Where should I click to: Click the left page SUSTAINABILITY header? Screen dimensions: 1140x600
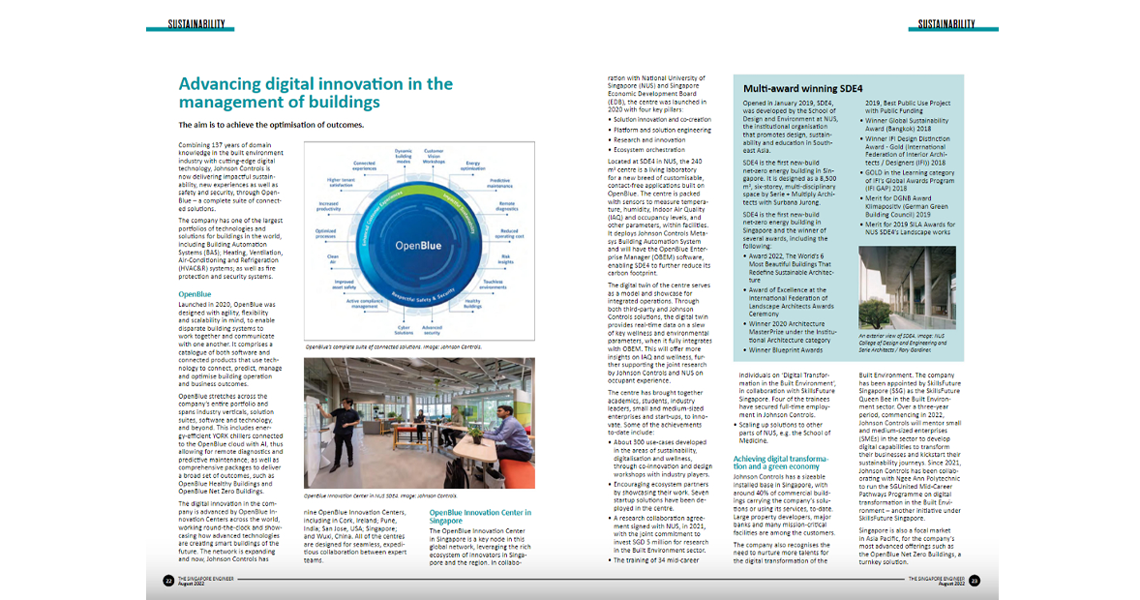click(194, 24)
